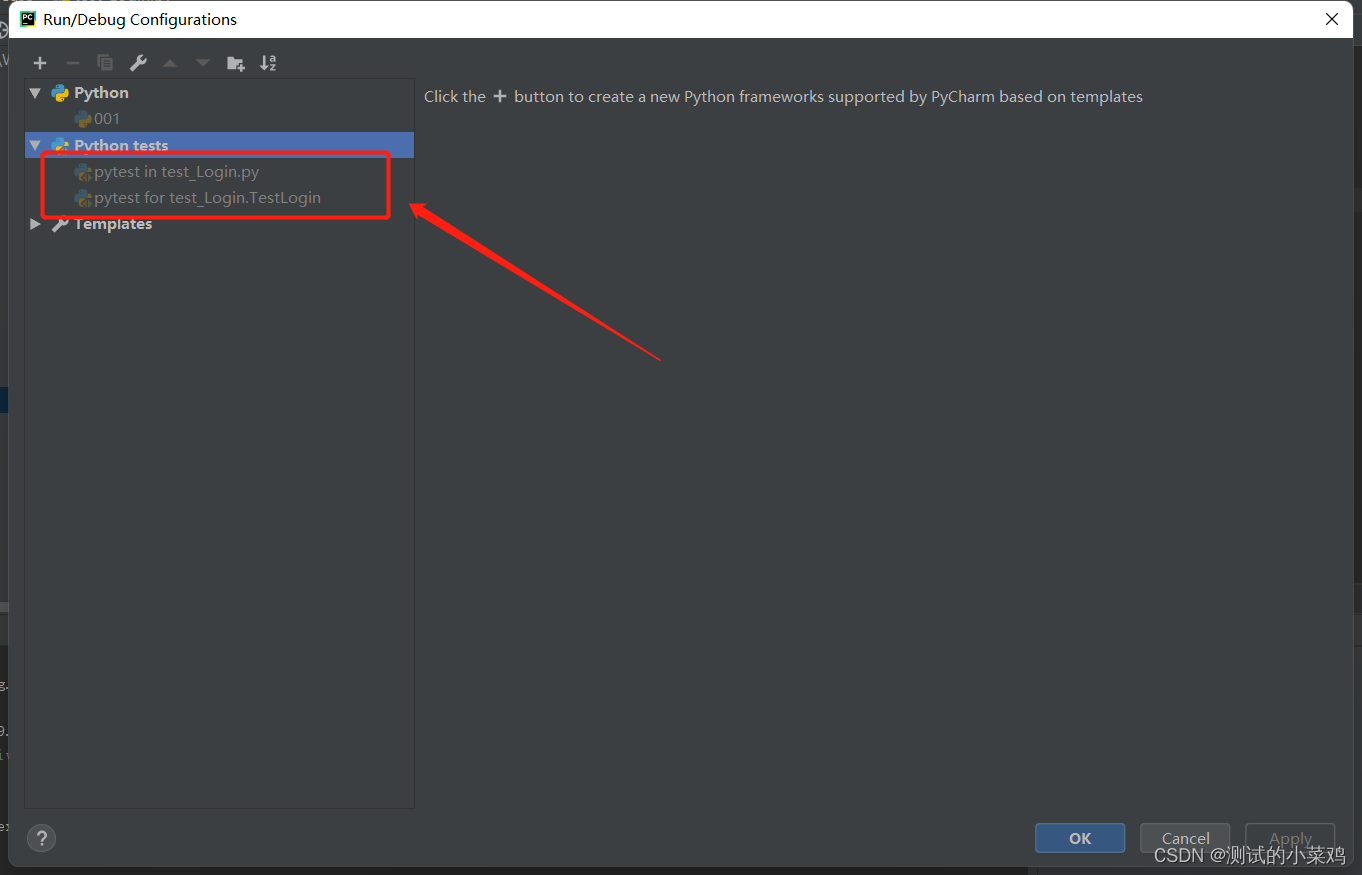
Task: Click the OK button
Action: pos(1080,838)
